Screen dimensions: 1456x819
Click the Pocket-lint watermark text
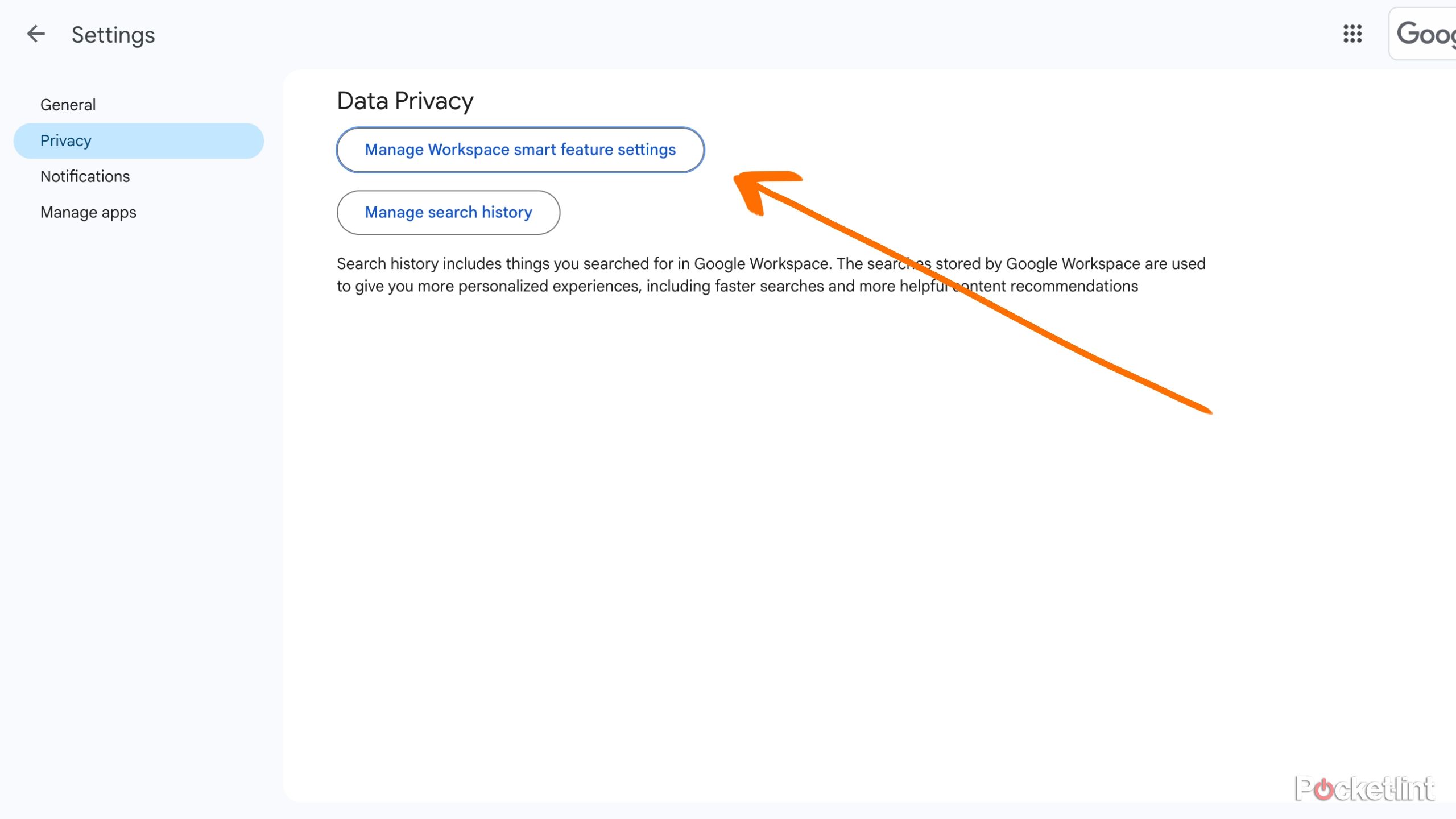coord(1382,789)
